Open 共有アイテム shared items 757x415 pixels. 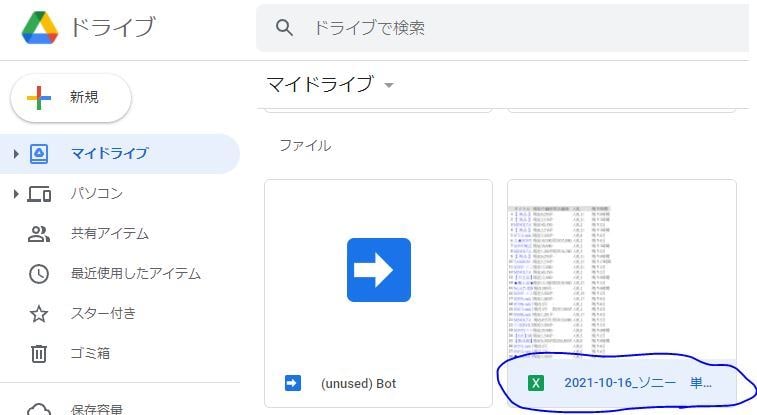(x=110, y=234)
